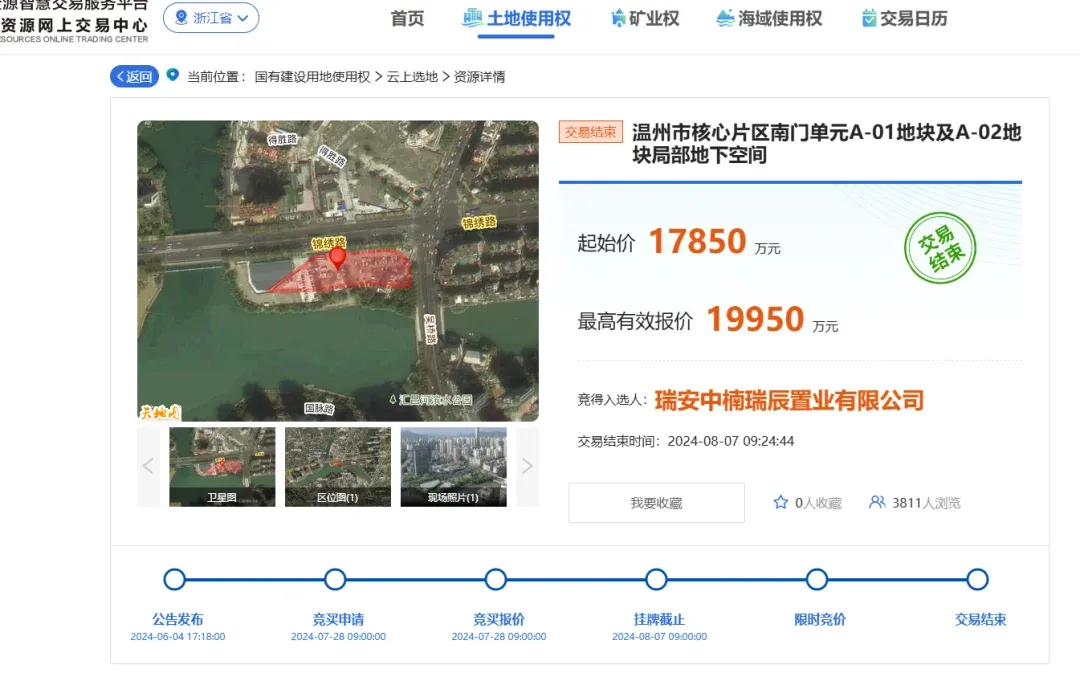Click the 资源详情 breadcrumb text

pos(479,76)
